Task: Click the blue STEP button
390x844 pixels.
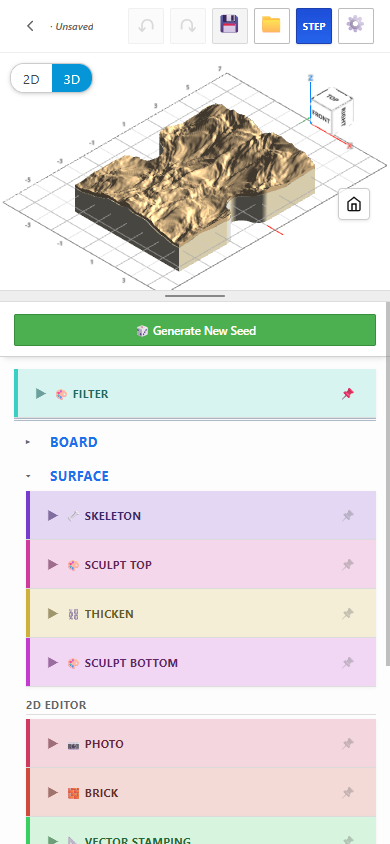Action: click(314, 26)
